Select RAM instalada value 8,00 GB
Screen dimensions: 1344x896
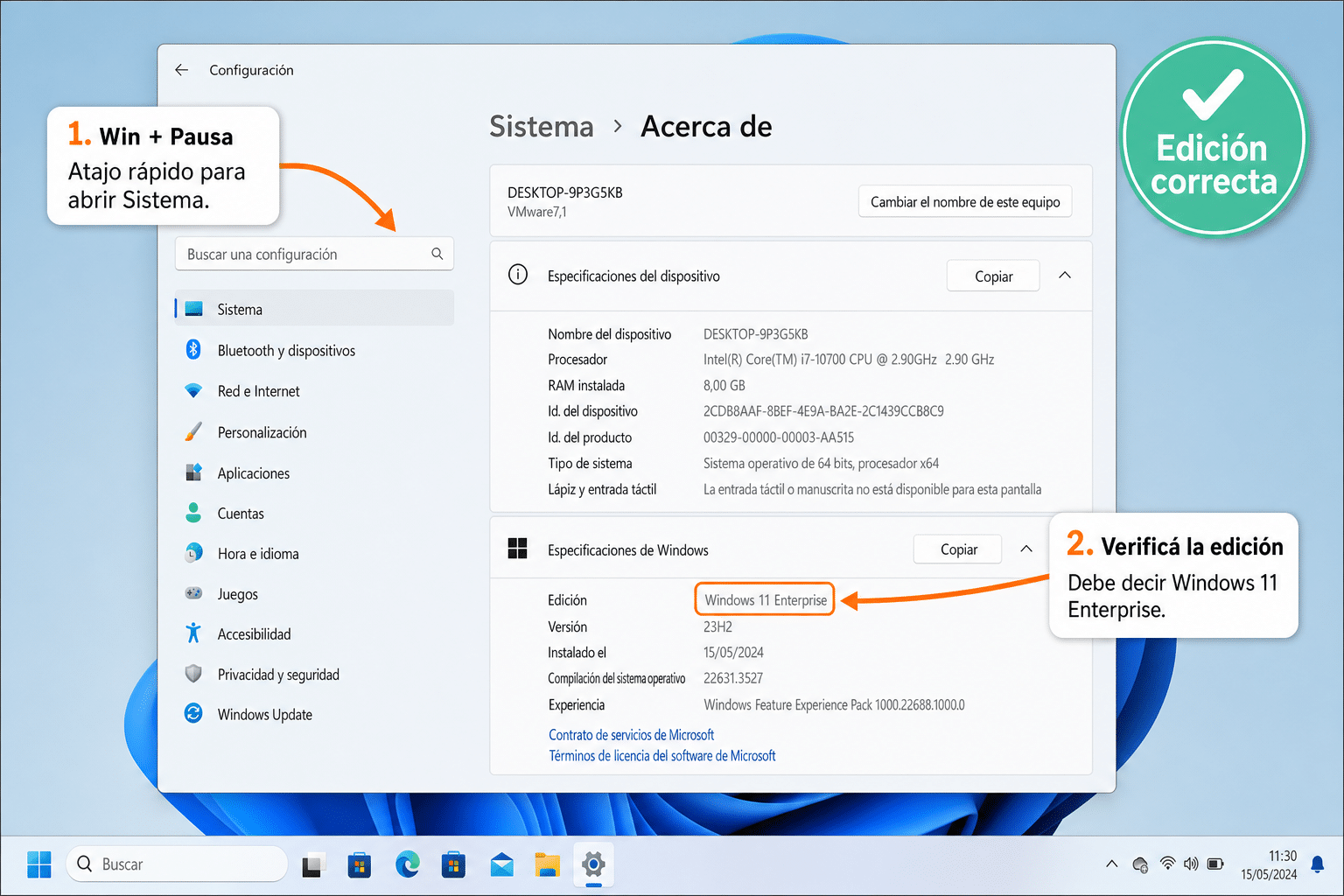coord(724,385)
